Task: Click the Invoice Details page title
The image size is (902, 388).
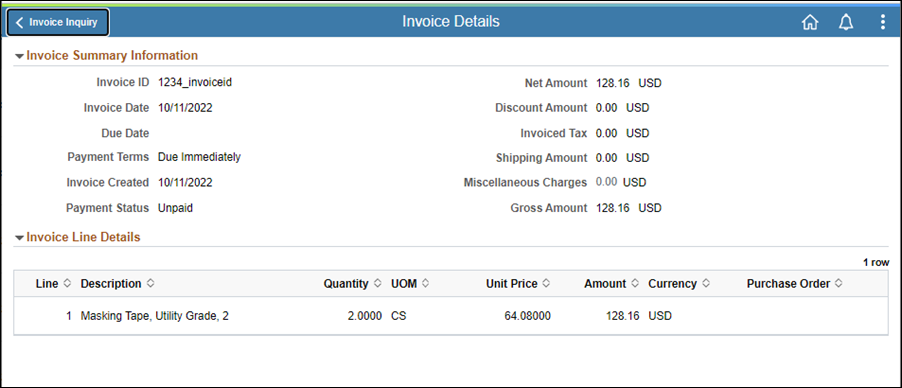Action: click(x=451, y=22)
